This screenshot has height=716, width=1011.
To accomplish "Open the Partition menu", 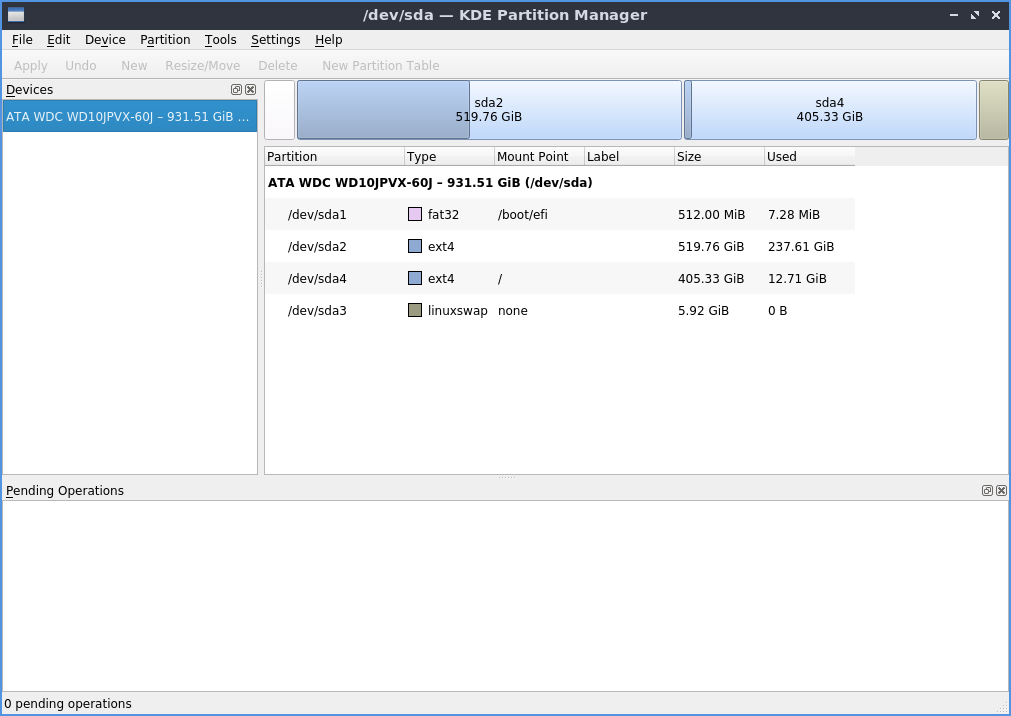I will click(x=165, y=40).
